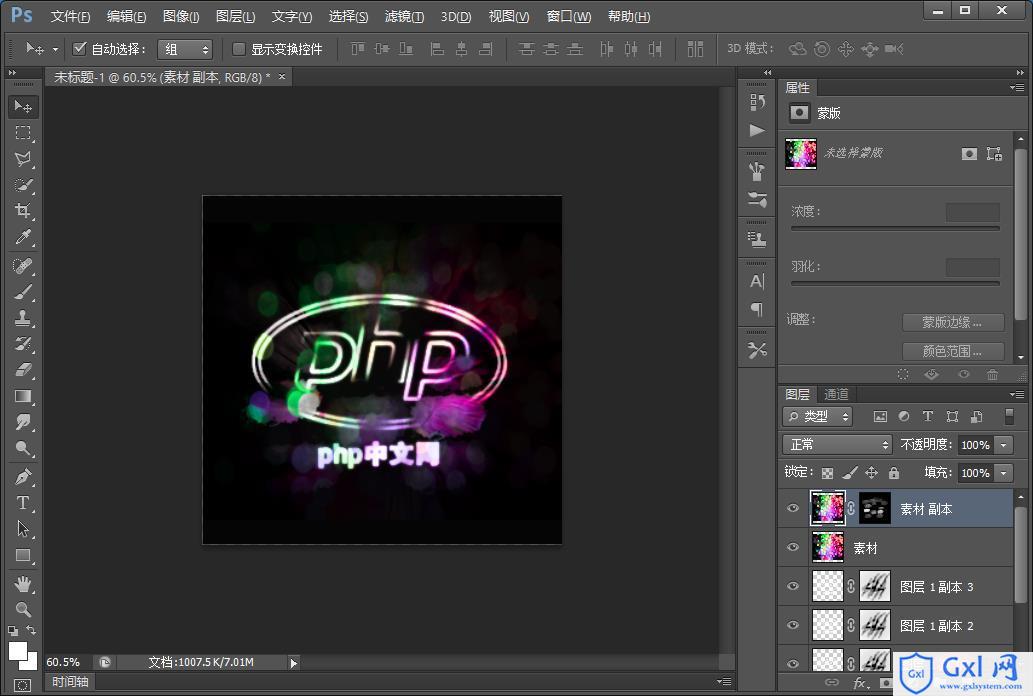Select the Smudge tool

pos(23,422)
